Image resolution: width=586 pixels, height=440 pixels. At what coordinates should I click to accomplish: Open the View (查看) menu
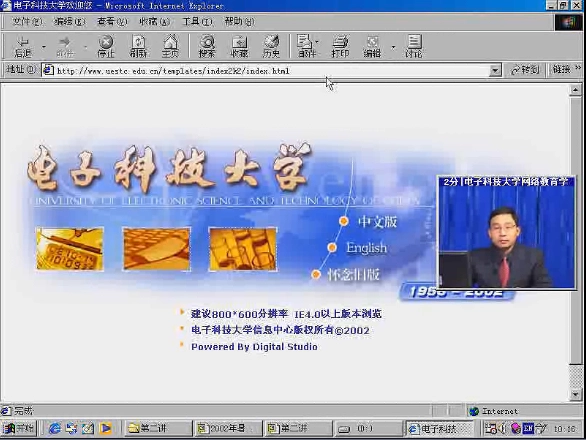(112, 22)
